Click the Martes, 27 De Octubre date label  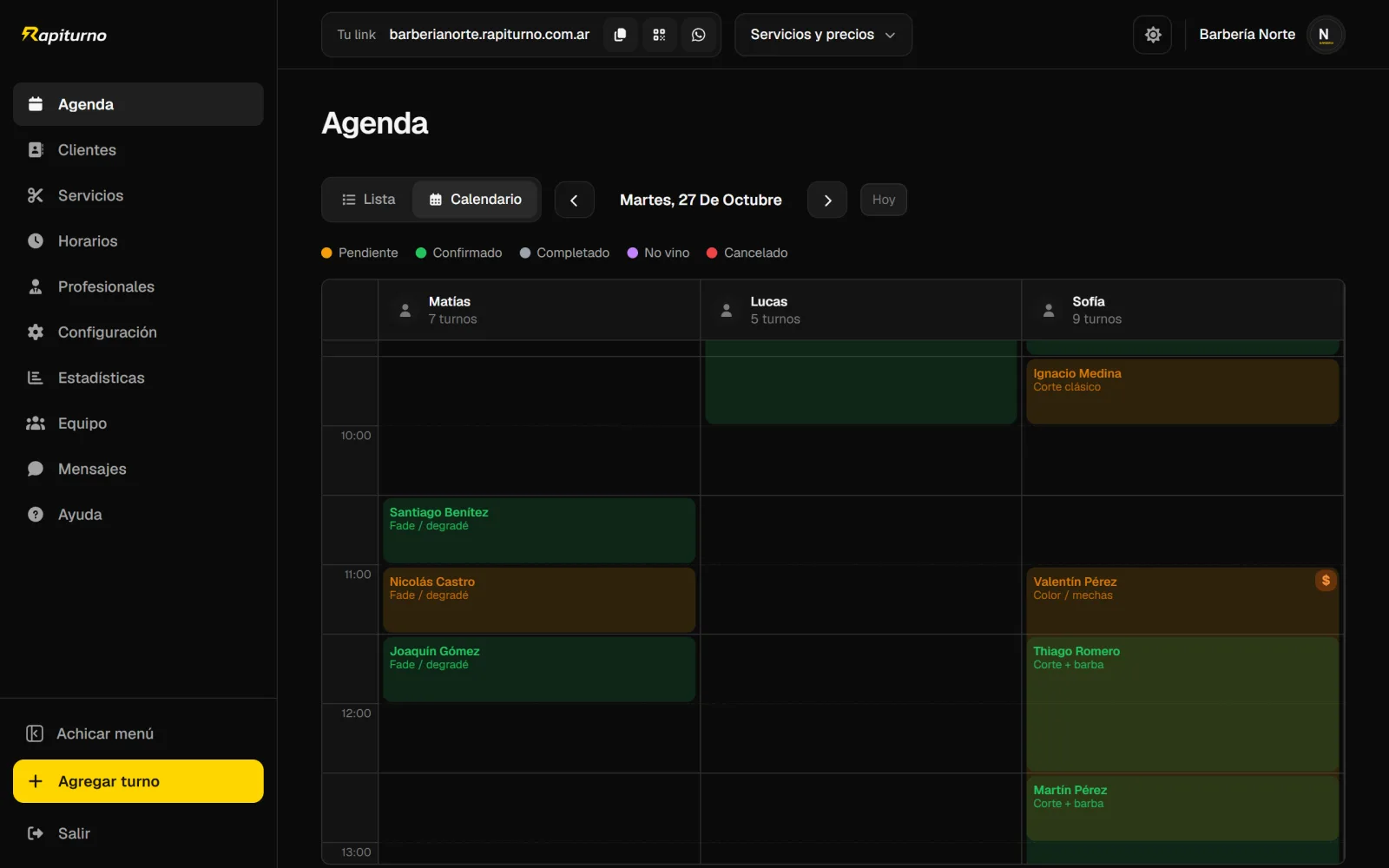(x=701, y=200)
